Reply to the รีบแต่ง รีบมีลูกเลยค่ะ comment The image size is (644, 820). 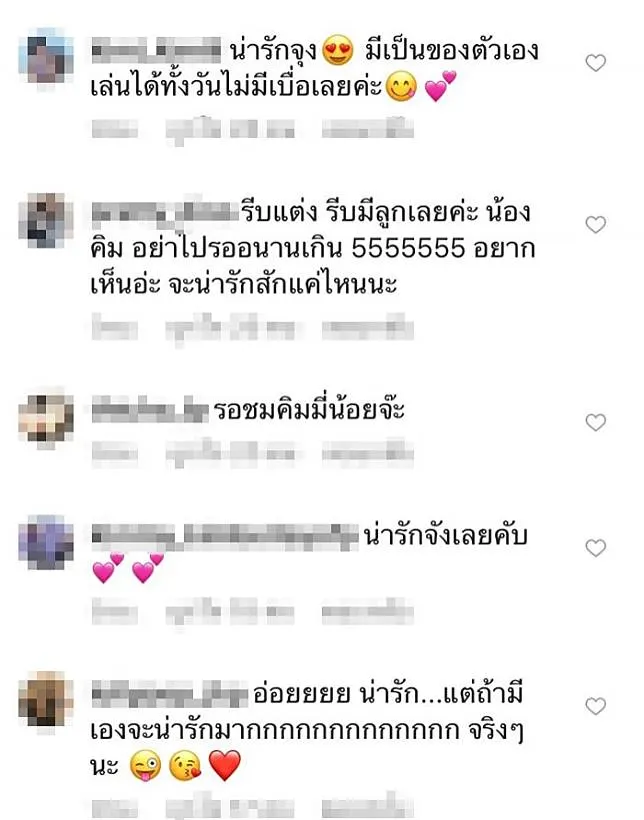click(x=367, y=328)
